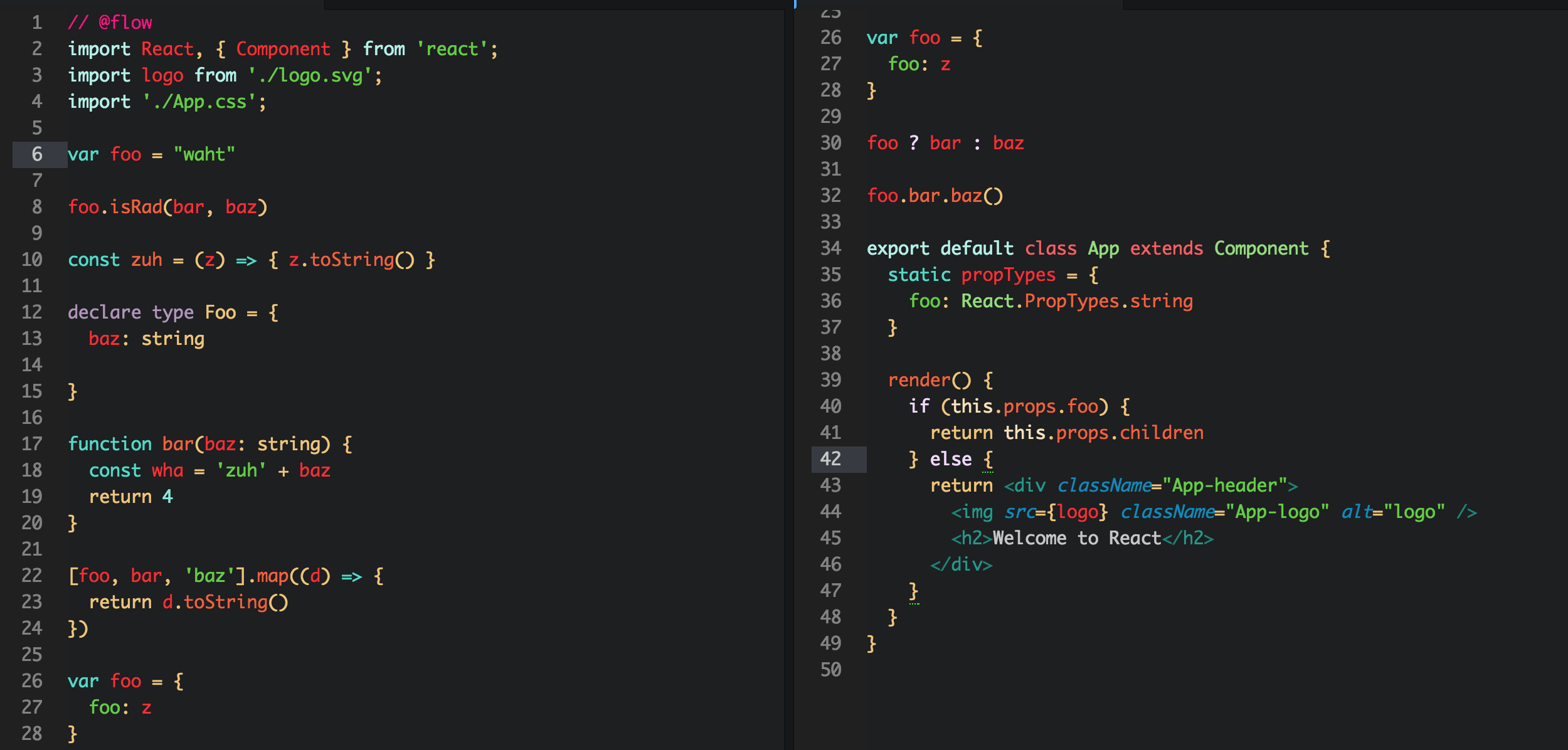
Task: Click the Welcome to React heading text
Action: tap(1076, 539)
